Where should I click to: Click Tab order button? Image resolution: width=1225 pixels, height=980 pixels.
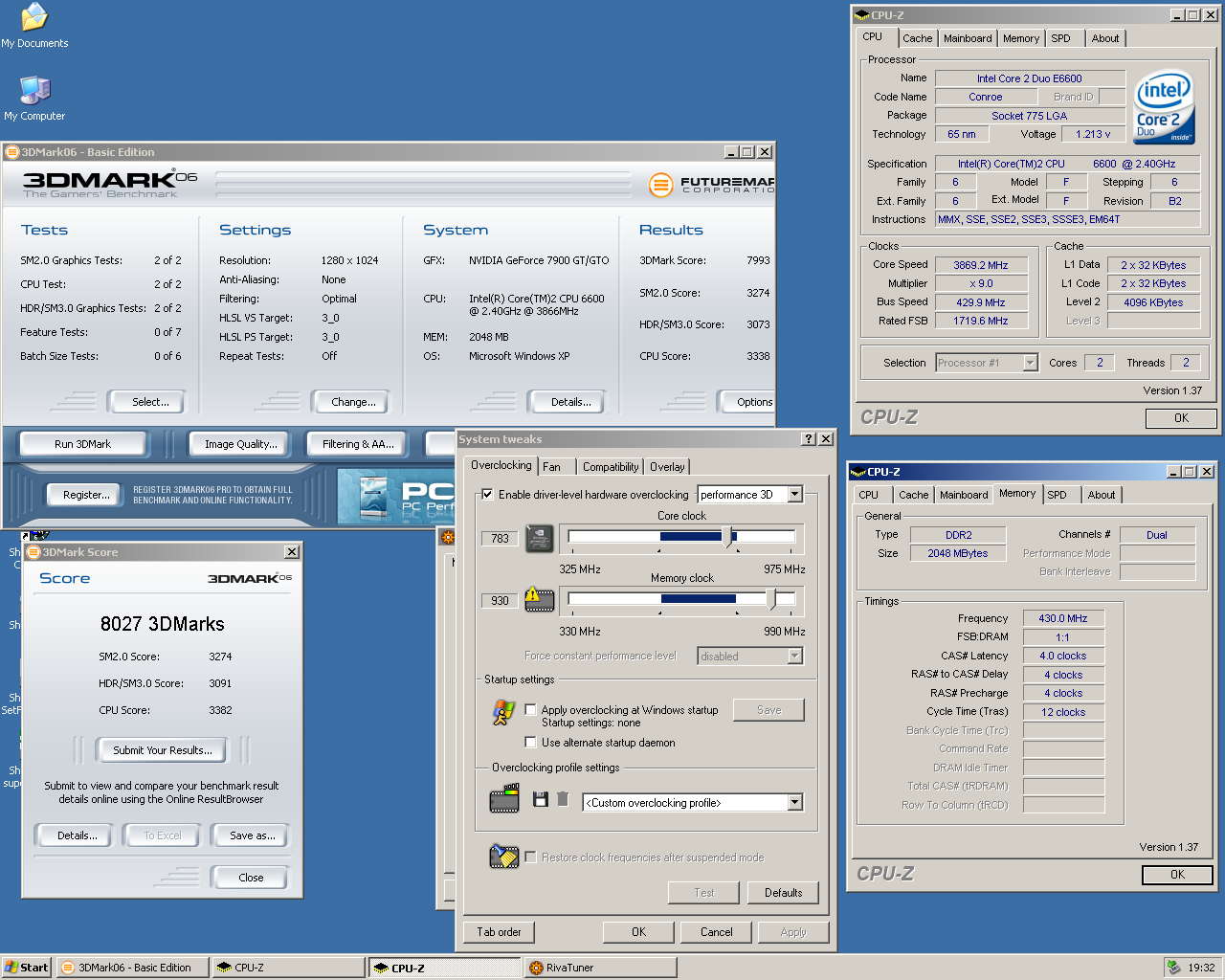499,932
